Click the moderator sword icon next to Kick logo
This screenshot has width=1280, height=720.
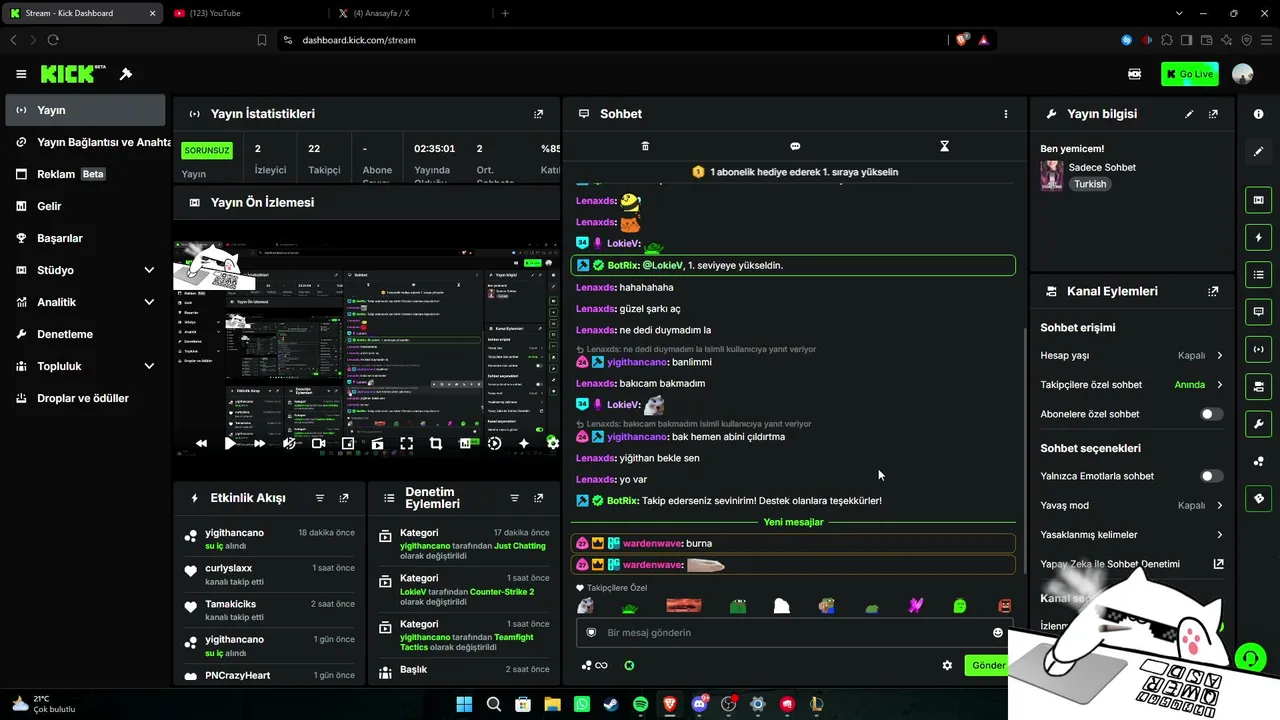126,74
